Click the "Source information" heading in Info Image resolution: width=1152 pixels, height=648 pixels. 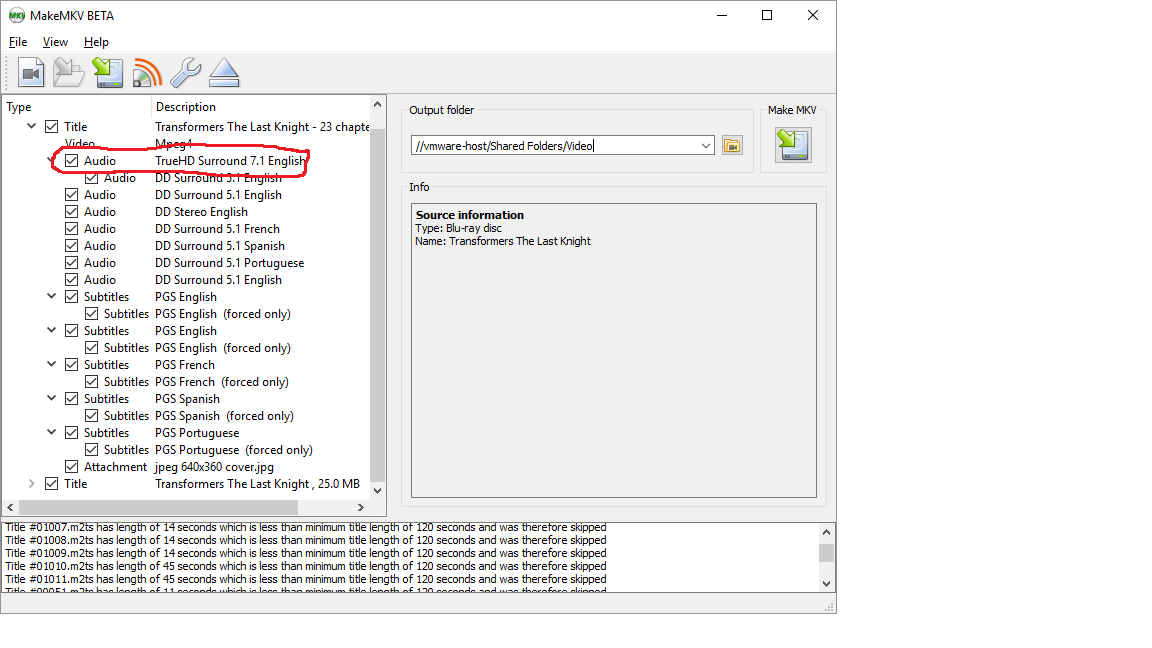(x=470, y=215)
